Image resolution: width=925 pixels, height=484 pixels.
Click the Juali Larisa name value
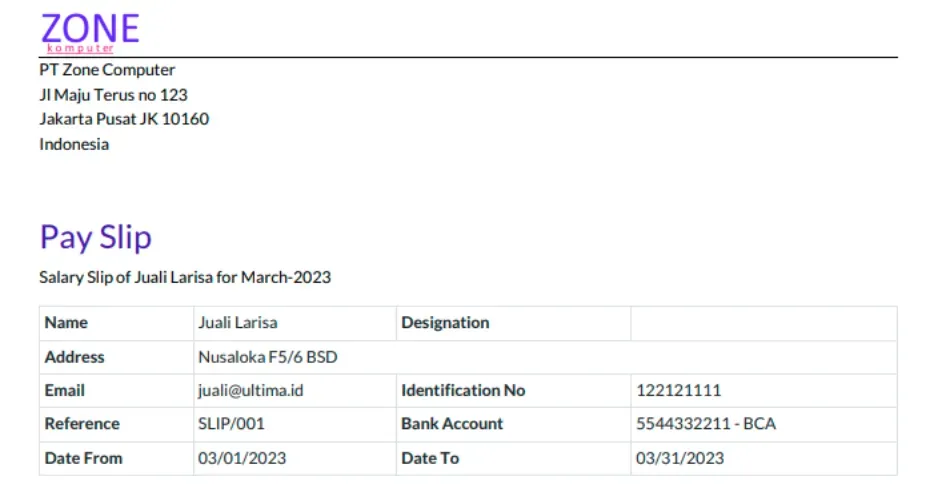[x=237, y=323]
